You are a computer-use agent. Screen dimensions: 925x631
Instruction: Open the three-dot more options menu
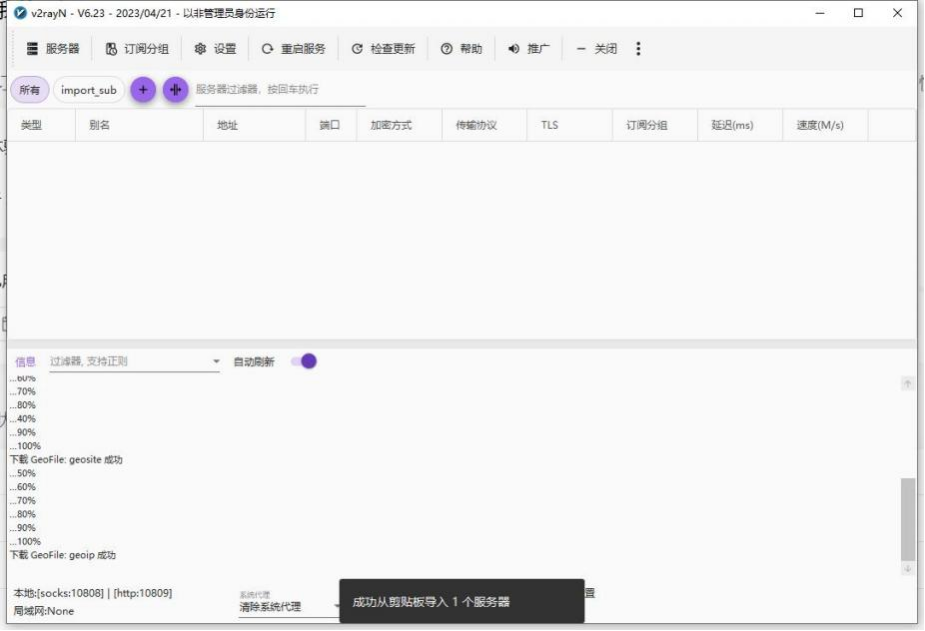coord(638,49)
